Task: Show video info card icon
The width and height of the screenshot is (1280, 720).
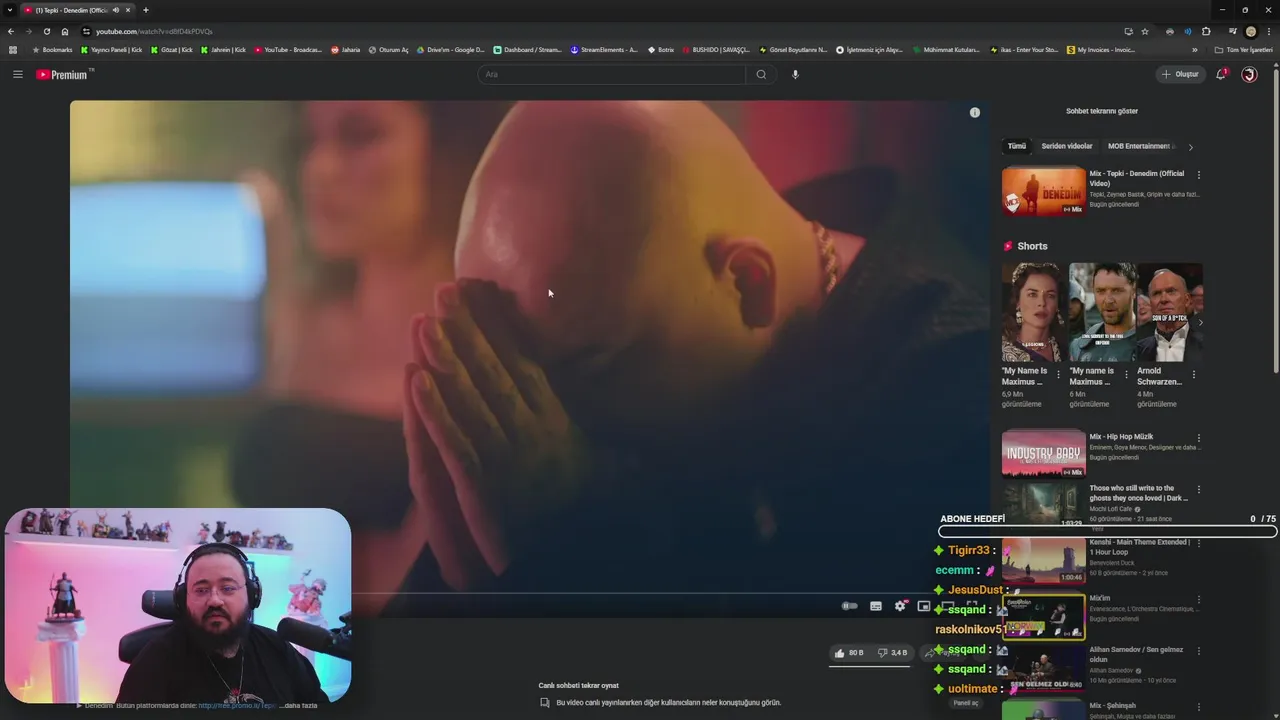Action: pos(975,112)
